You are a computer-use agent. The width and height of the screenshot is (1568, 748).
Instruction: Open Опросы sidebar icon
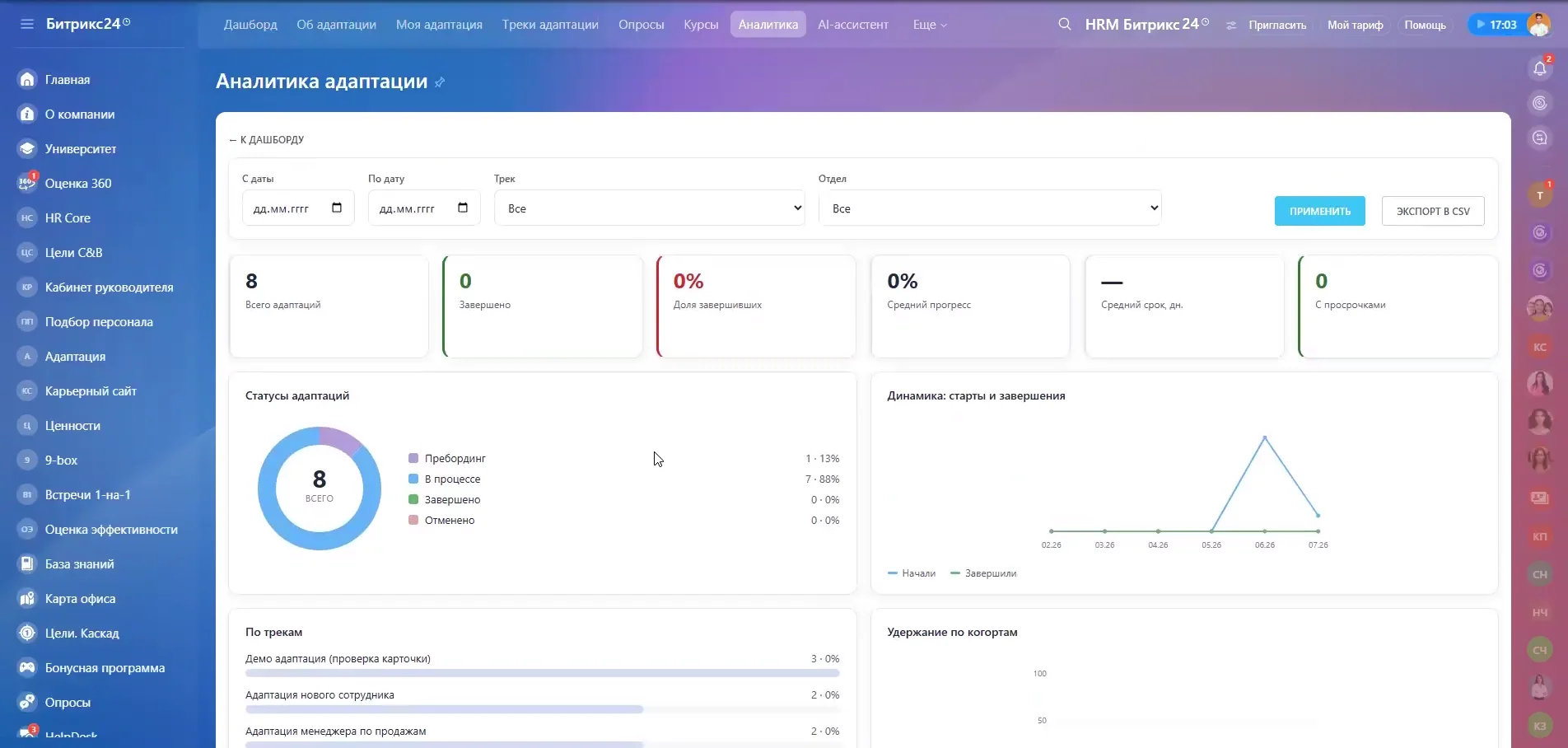pyautogui.click(x=27, y=702)
